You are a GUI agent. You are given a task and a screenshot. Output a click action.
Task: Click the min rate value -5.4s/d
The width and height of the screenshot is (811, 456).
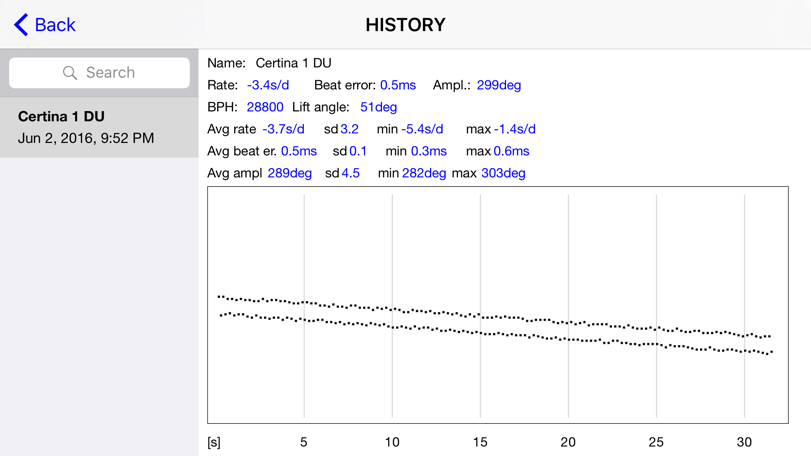click(x=422, y=129)
